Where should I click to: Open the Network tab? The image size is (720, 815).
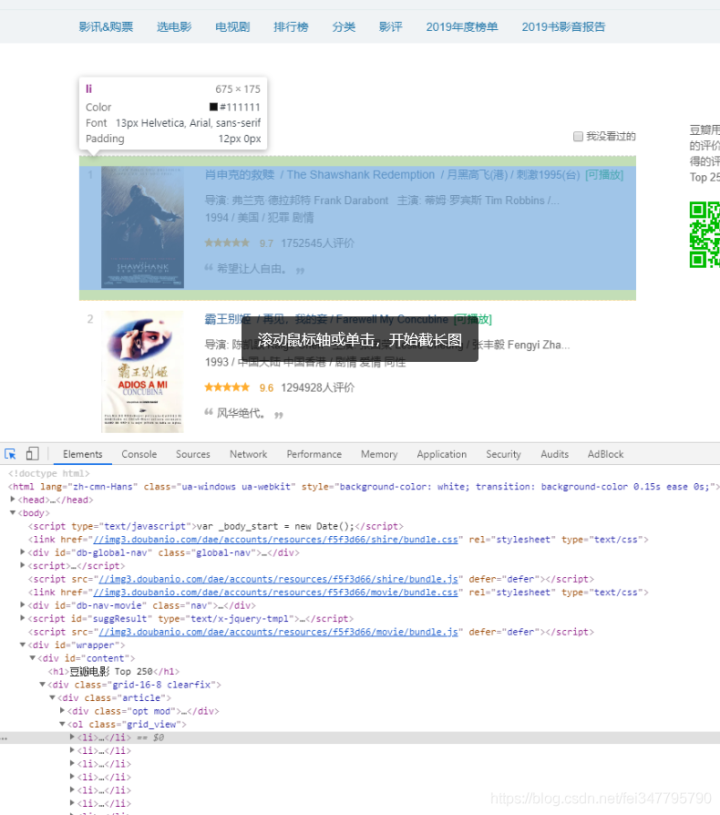tap(248, 454)
